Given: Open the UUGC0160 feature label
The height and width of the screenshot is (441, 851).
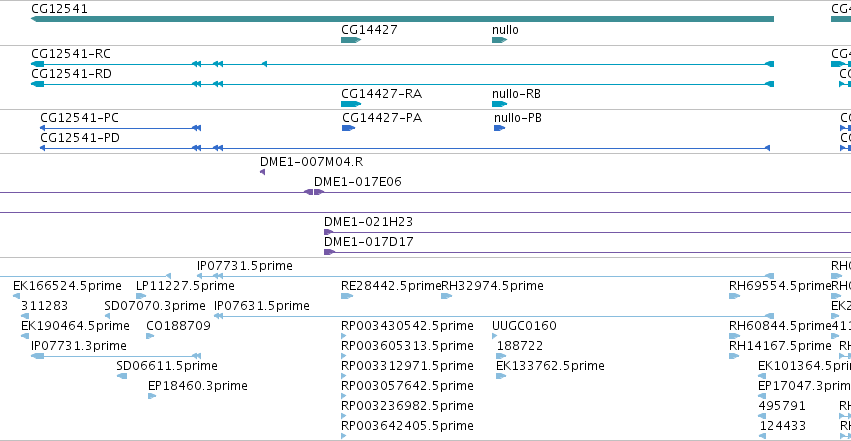Looking at the screenshot, I should click(524, 326).
